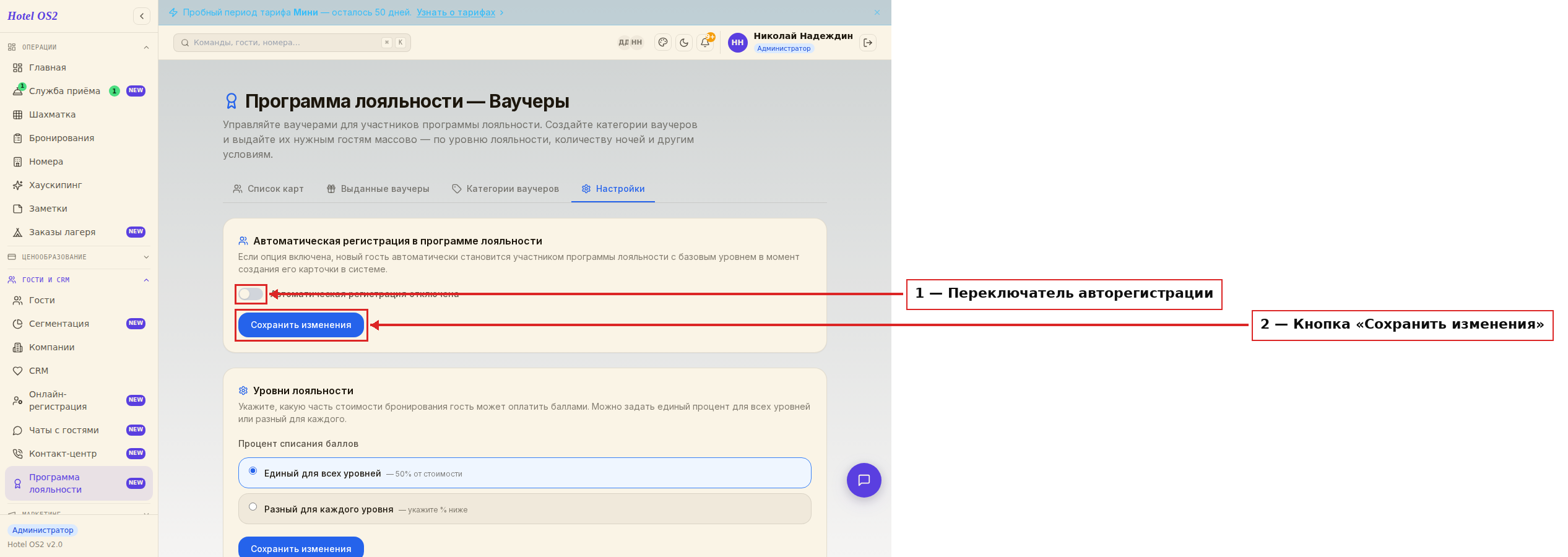Open the color theme palette icon
The width and height of the screenshot is (1568, 557).
pyautogui.click(x=663, y=43)
